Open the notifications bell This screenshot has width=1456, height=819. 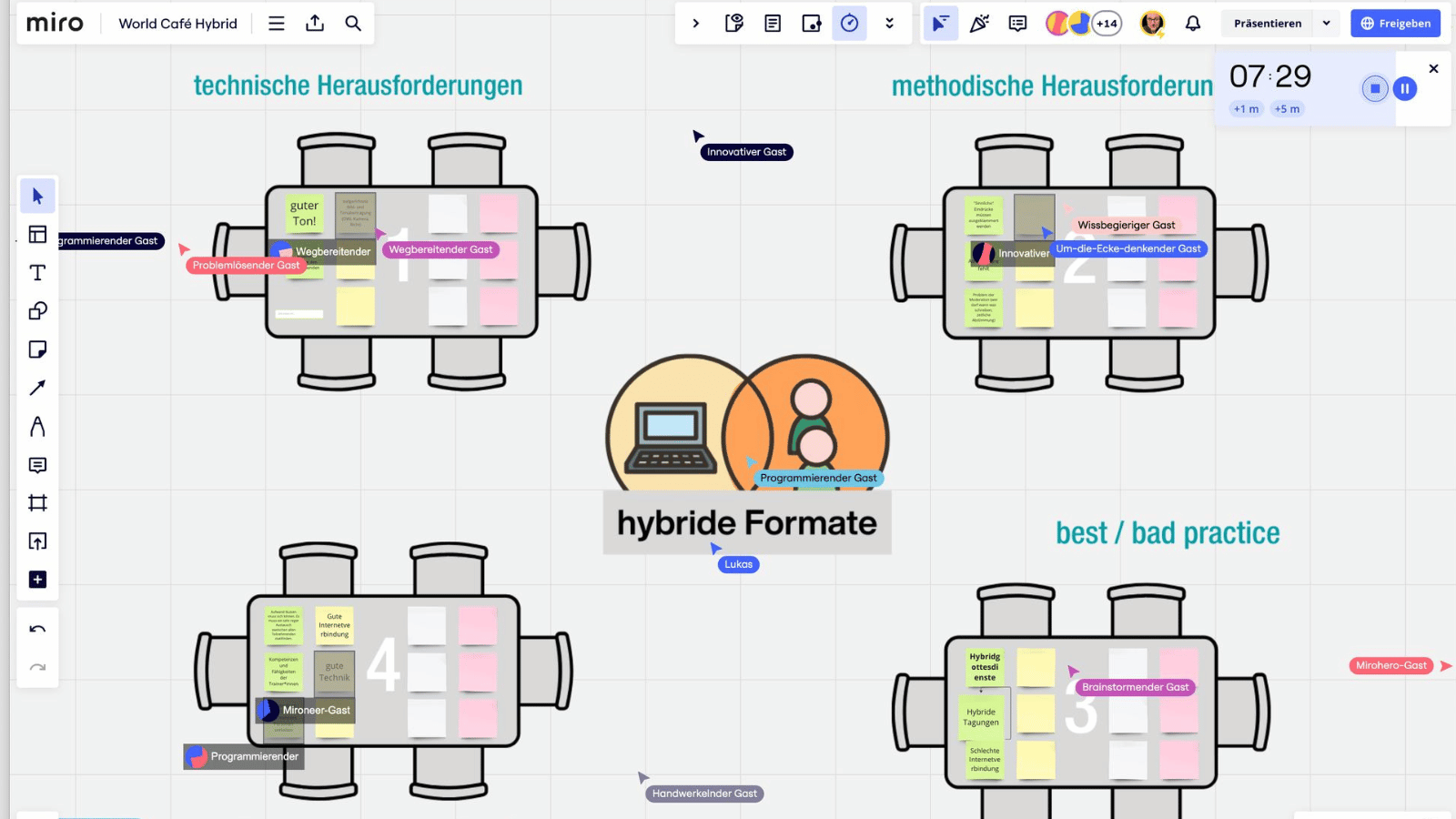1192,24
